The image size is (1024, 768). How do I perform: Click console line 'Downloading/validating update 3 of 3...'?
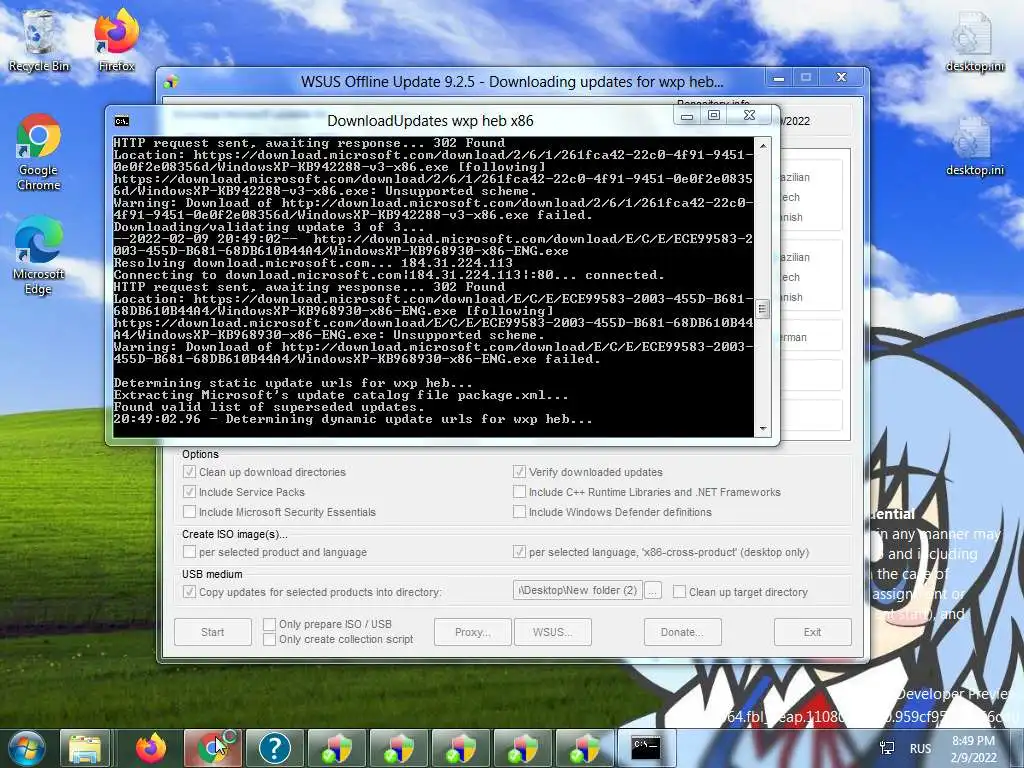pos(269,227)
